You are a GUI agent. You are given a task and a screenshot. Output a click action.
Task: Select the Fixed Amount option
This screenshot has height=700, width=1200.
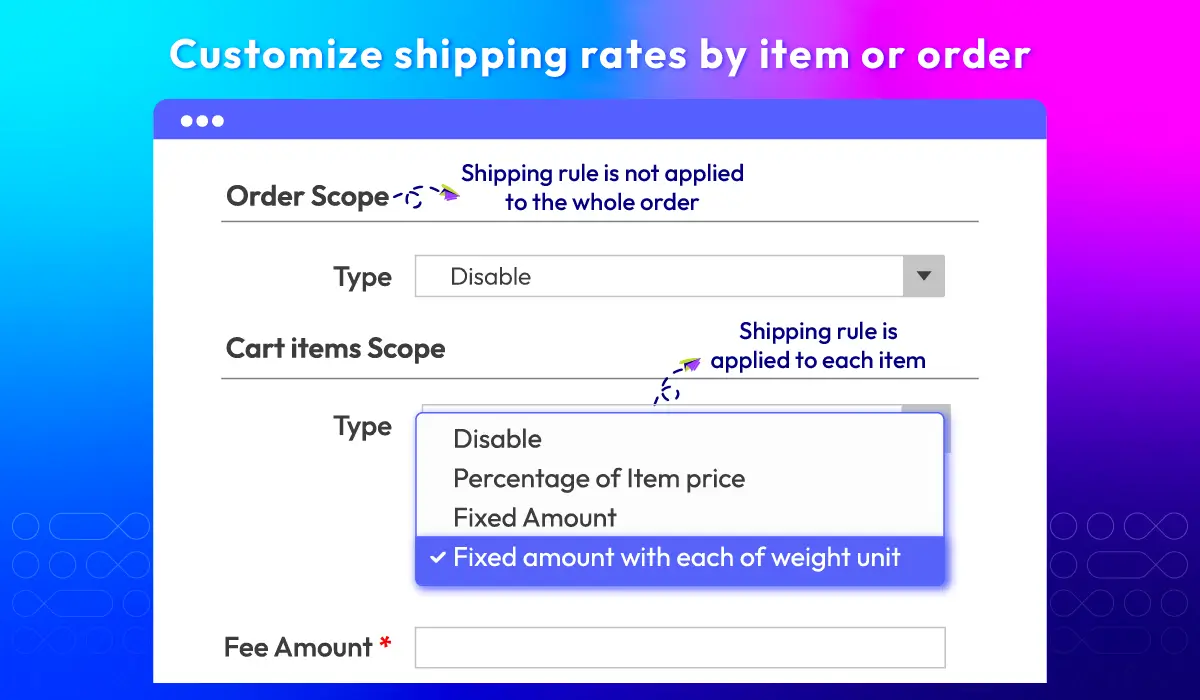pos(535,518)
